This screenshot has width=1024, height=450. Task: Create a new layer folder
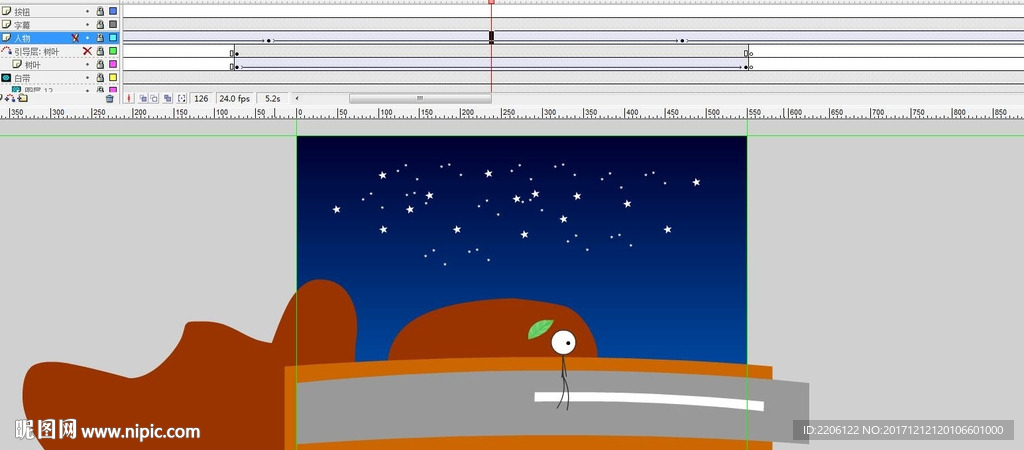point(23,98)
